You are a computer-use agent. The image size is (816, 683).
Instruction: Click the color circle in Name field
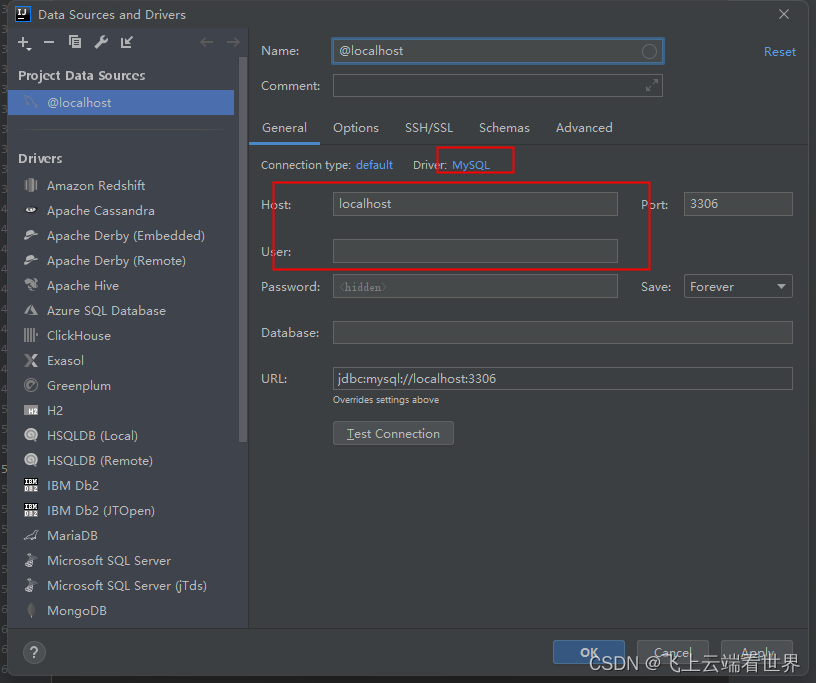click(x=649, y=51)
